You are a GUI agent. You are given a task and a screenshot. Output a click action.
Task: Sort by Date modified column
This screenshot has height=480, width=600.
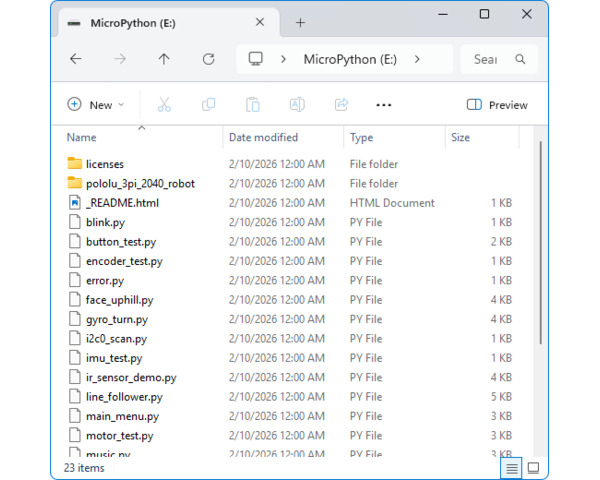pos(263,137)
